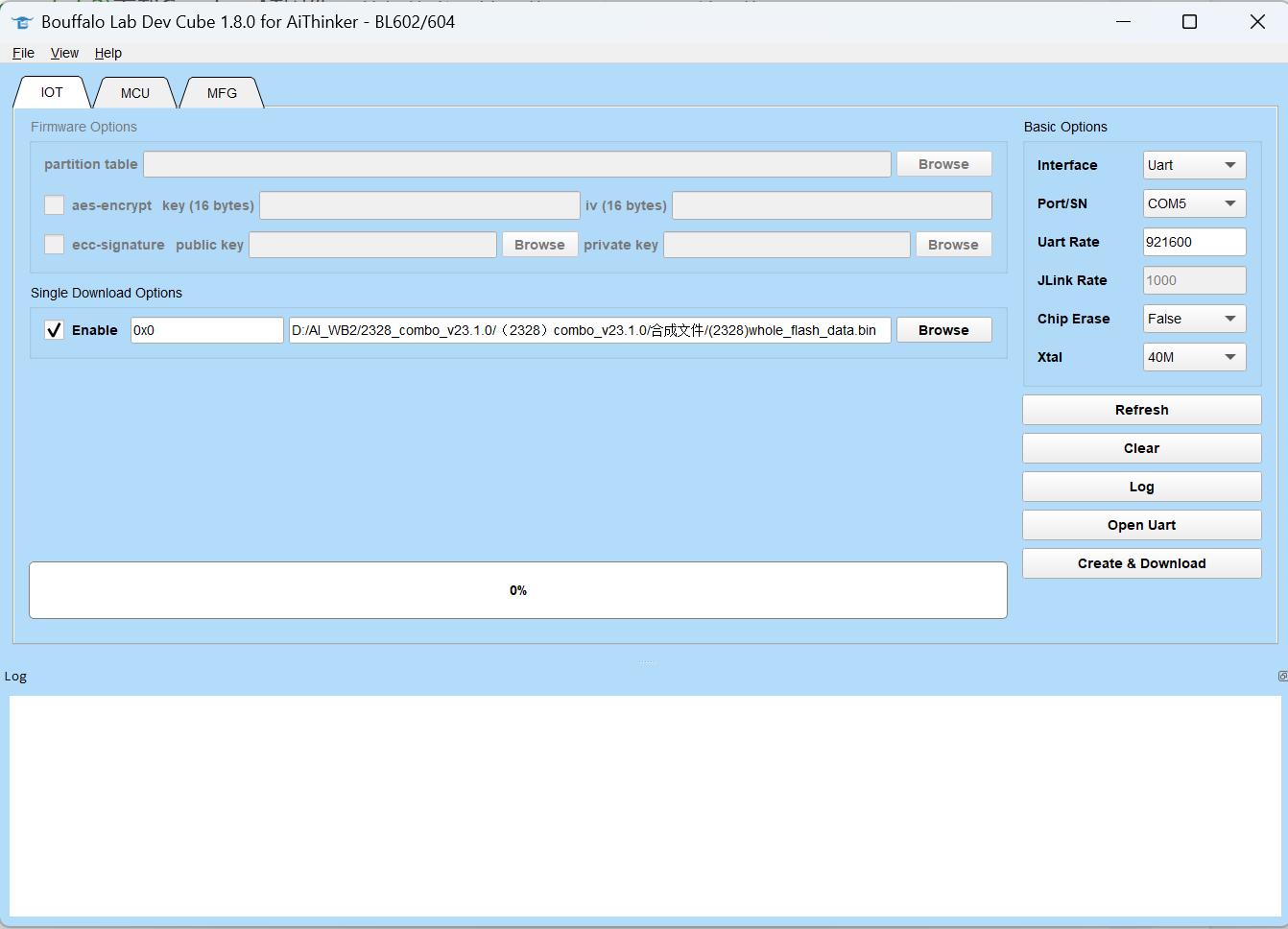Browse for ecc private key file
Viewport: 1288px width, 929px height.
pos(954,245)
